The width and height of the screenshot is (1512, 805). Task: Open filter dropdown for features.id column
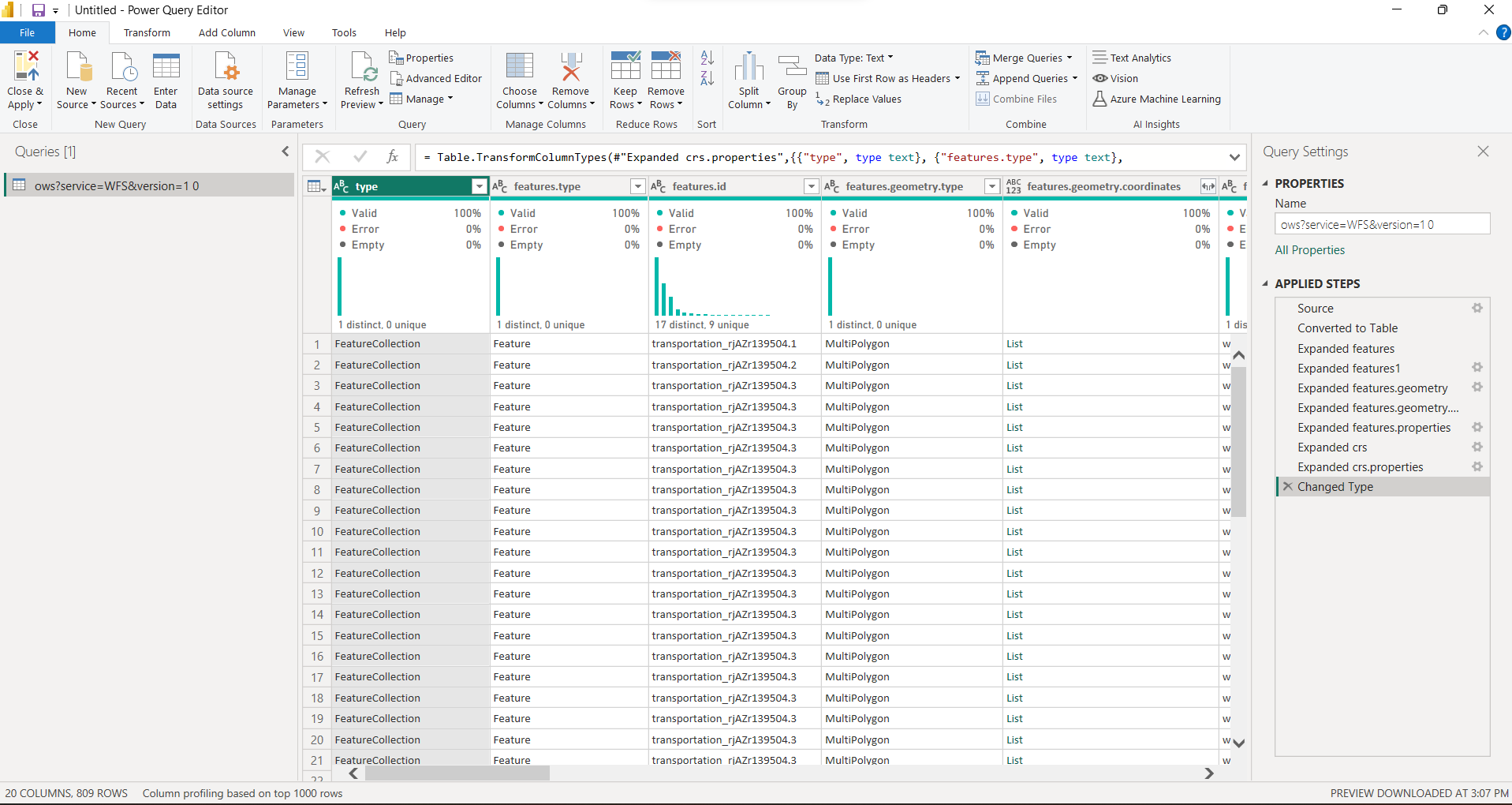(811, 186)
